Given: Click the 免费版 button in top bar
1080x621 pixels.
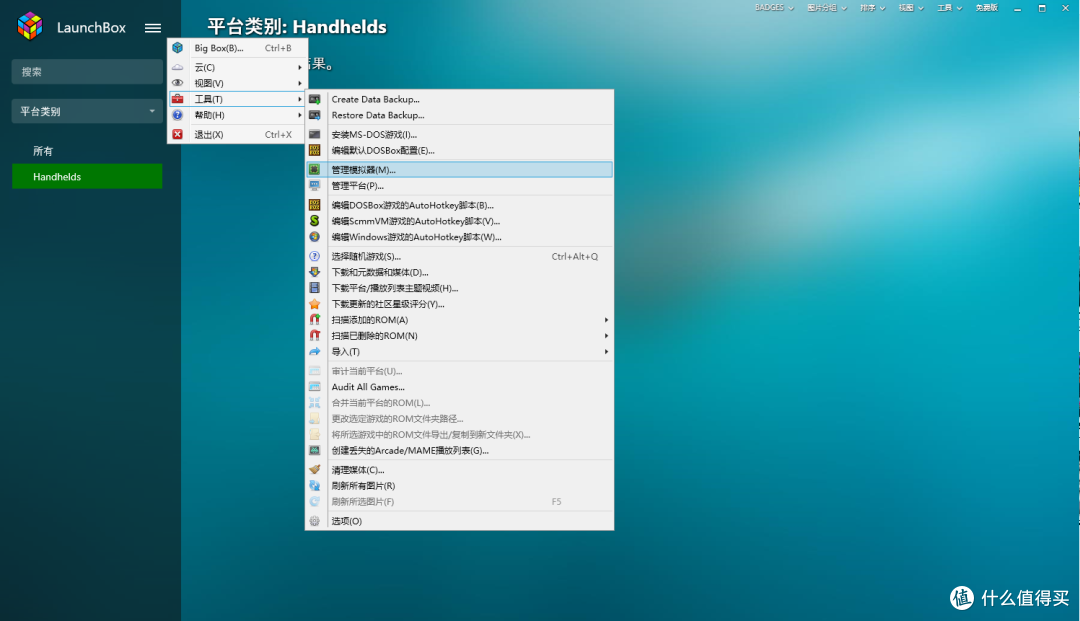Looking at the screenshot, I should 986,8.
